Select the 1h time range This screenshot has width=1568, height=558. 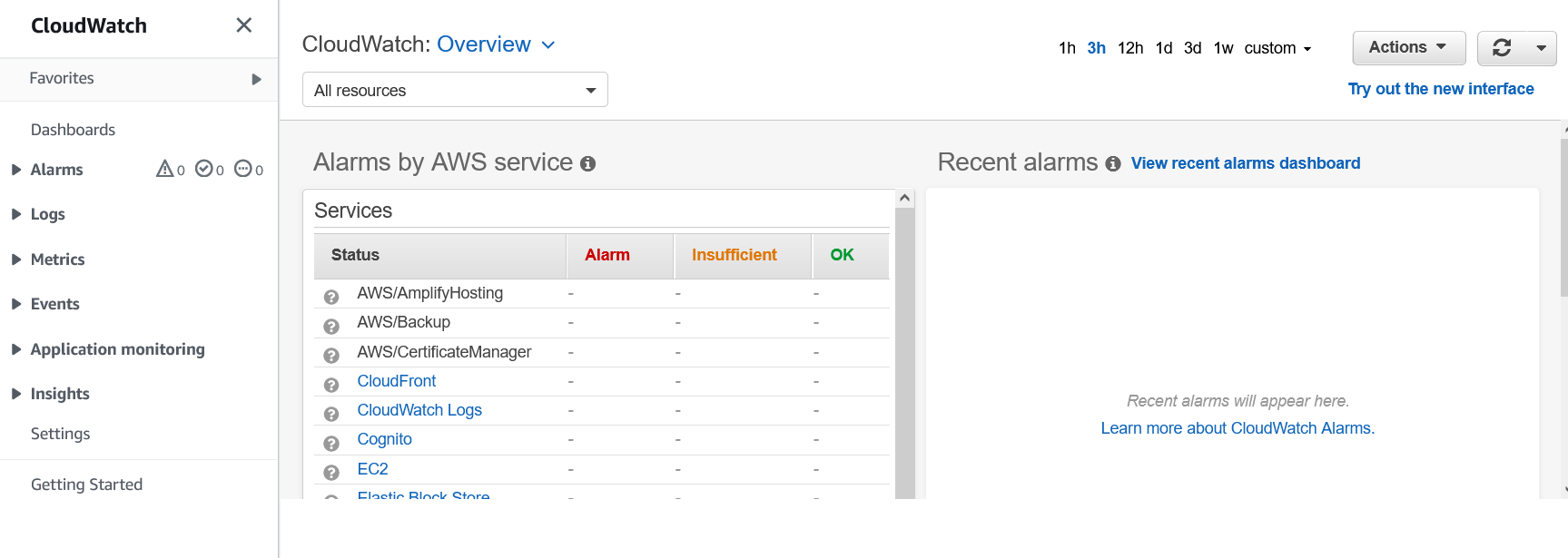tap(1067, 48)
